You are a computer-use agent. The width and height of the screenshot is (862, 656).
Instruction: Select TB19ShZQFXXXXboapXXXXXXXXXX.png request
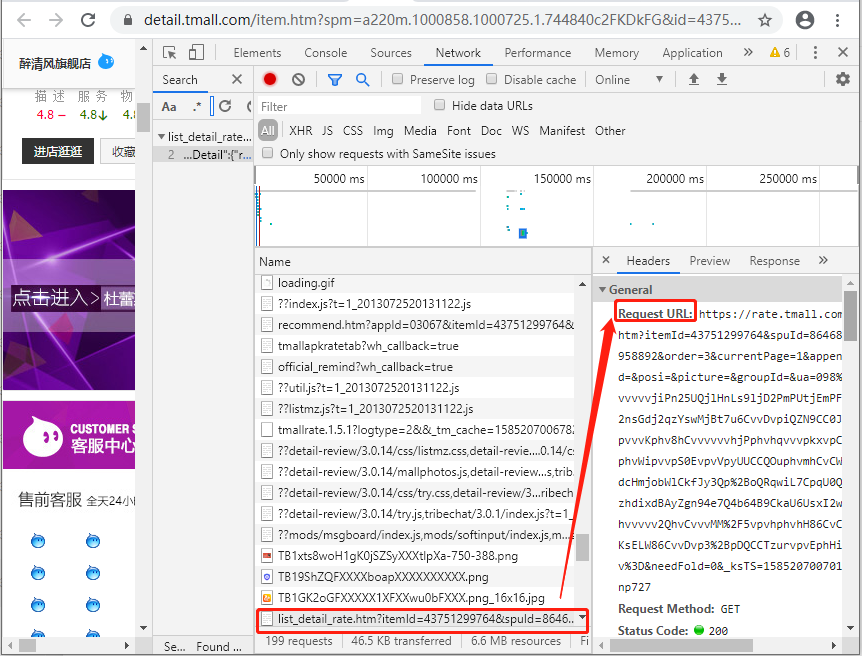pos(417,577)
